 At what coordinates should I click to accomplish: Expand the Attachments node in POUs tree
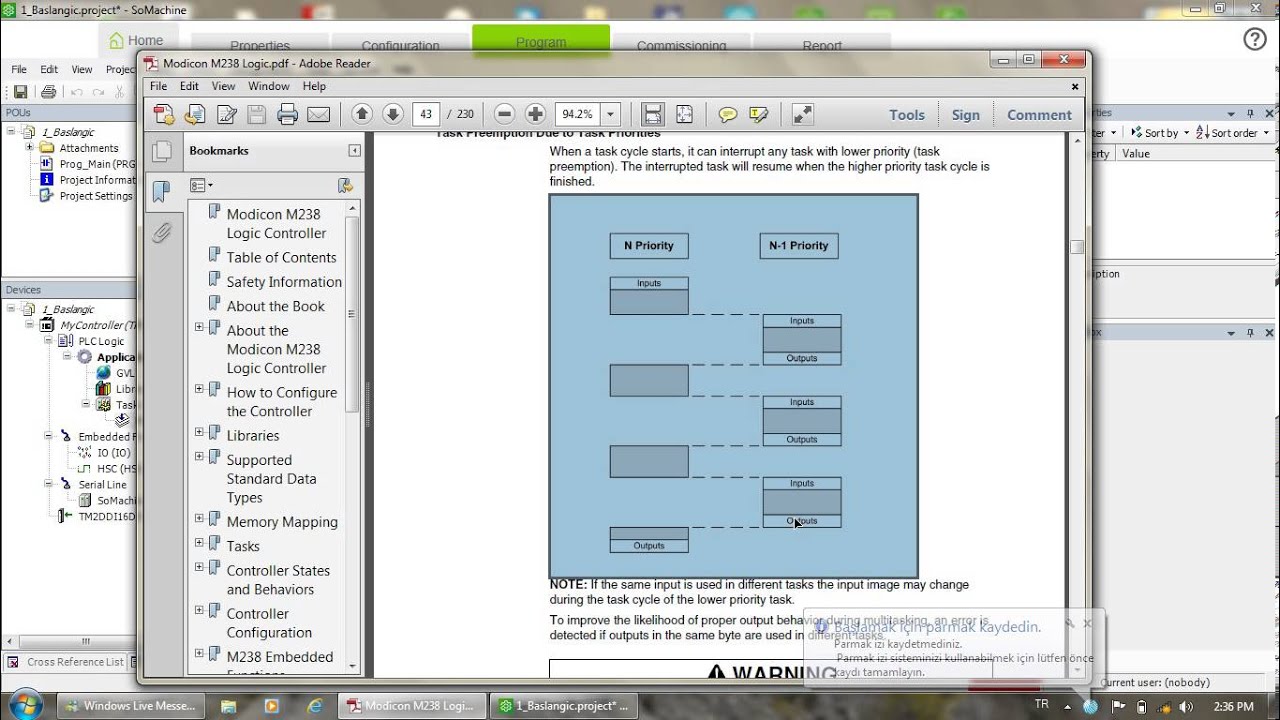pos(29,148)
